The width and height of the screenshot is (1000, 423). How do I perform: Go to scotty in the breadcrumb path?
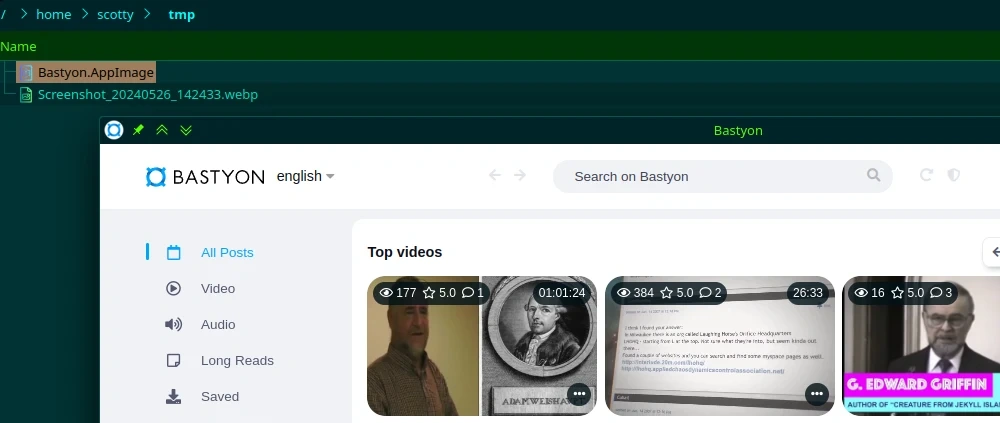click(x=115, y=15)
